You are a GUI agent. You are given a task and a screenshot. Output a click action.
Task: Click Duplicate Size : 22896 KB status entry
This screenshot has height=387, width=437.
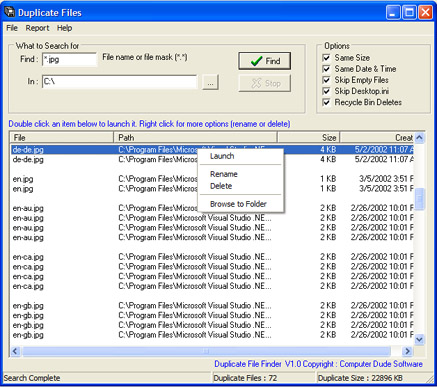pos(360,378)
